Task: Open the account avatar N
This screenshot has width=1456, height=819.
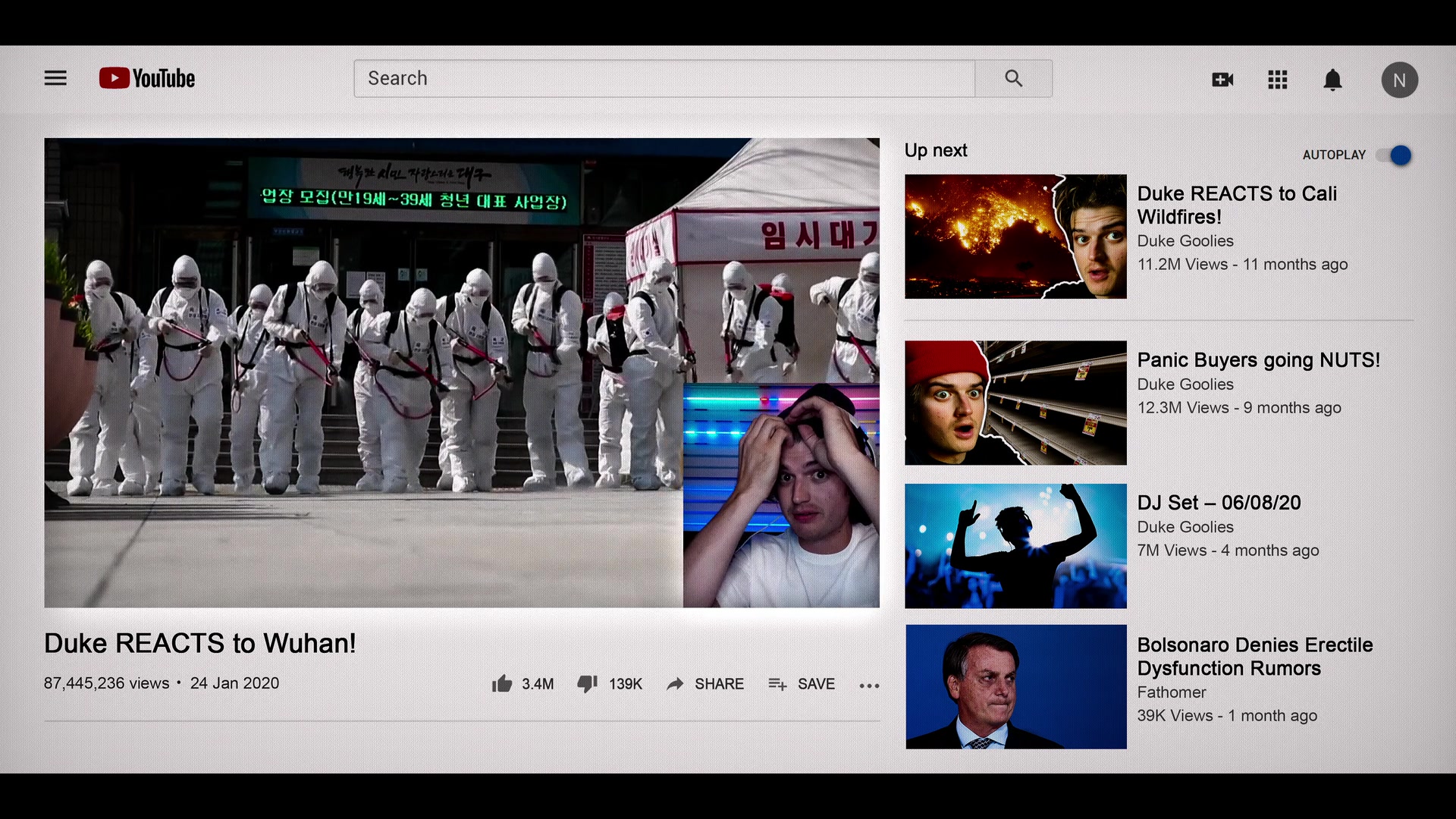Action: [1399, 80]
